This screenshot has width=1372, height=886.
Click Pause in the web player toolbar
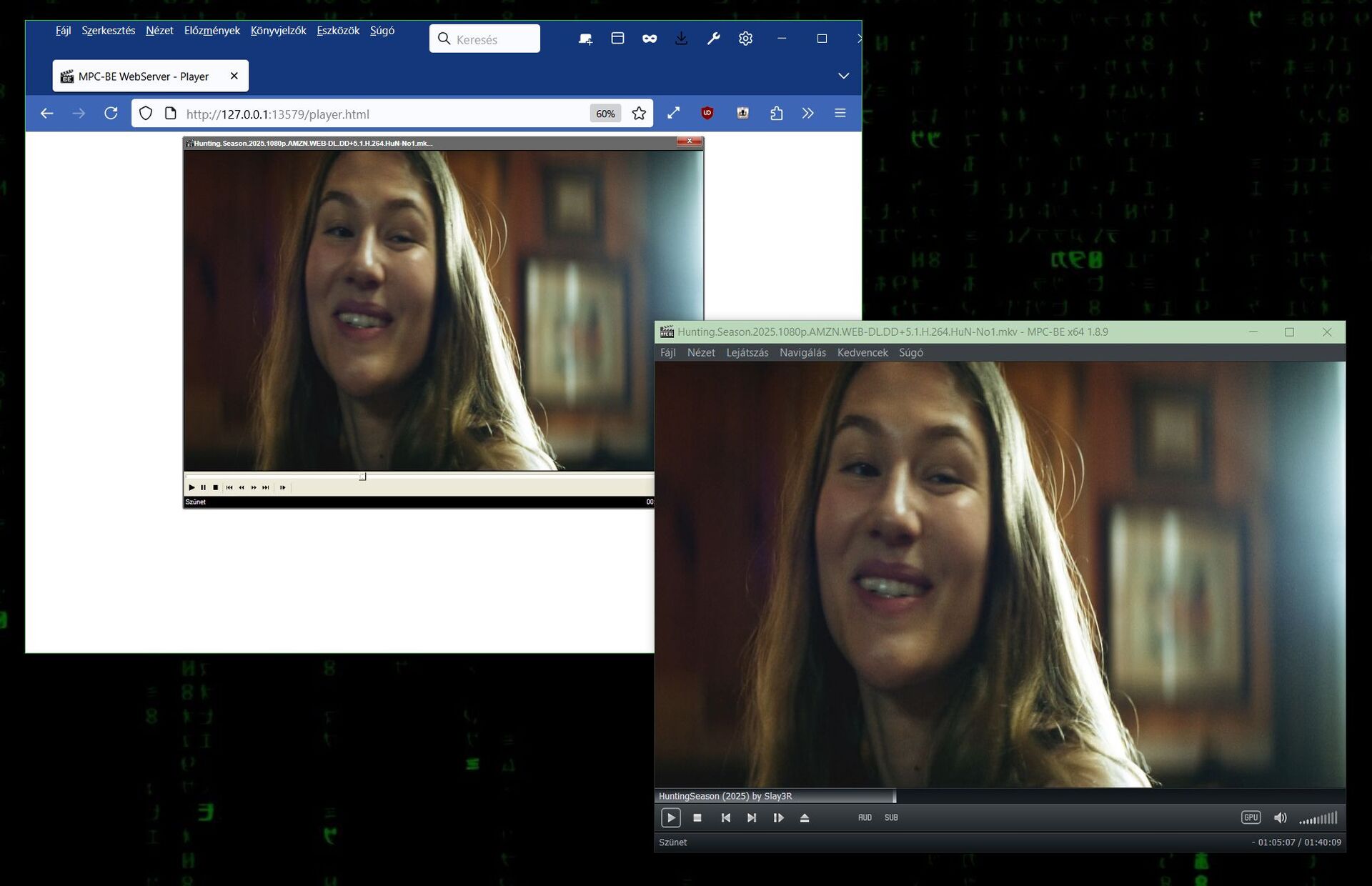pos(204,487)
